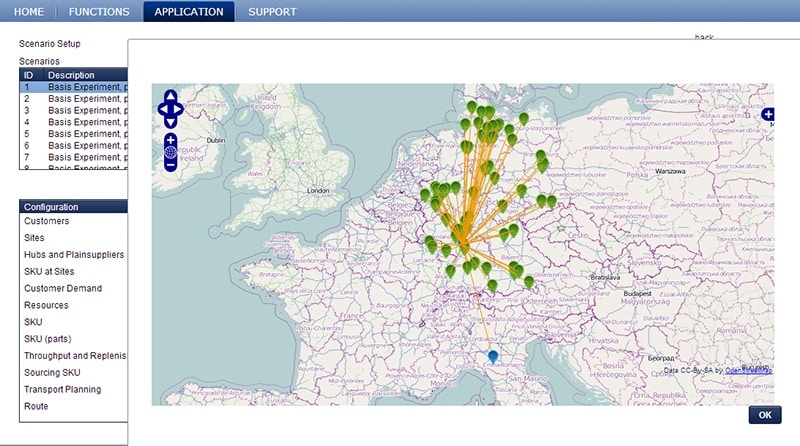This screenshot has width=800, height=446.
Task: Switch to the APPLICATION tab
Action: tap(189, 12)
